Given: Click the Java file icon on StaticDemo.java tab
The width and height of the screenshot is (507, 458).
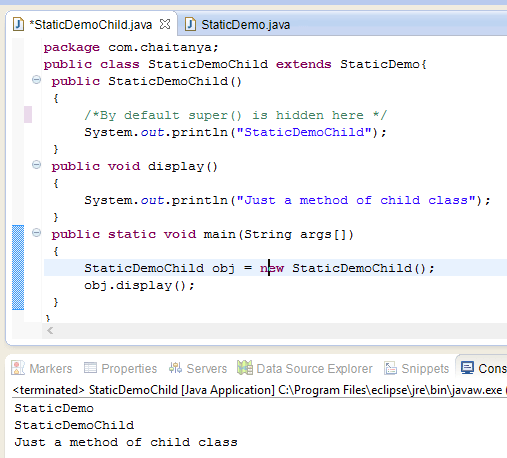Looking at the screenshot, I should point(190,24).
